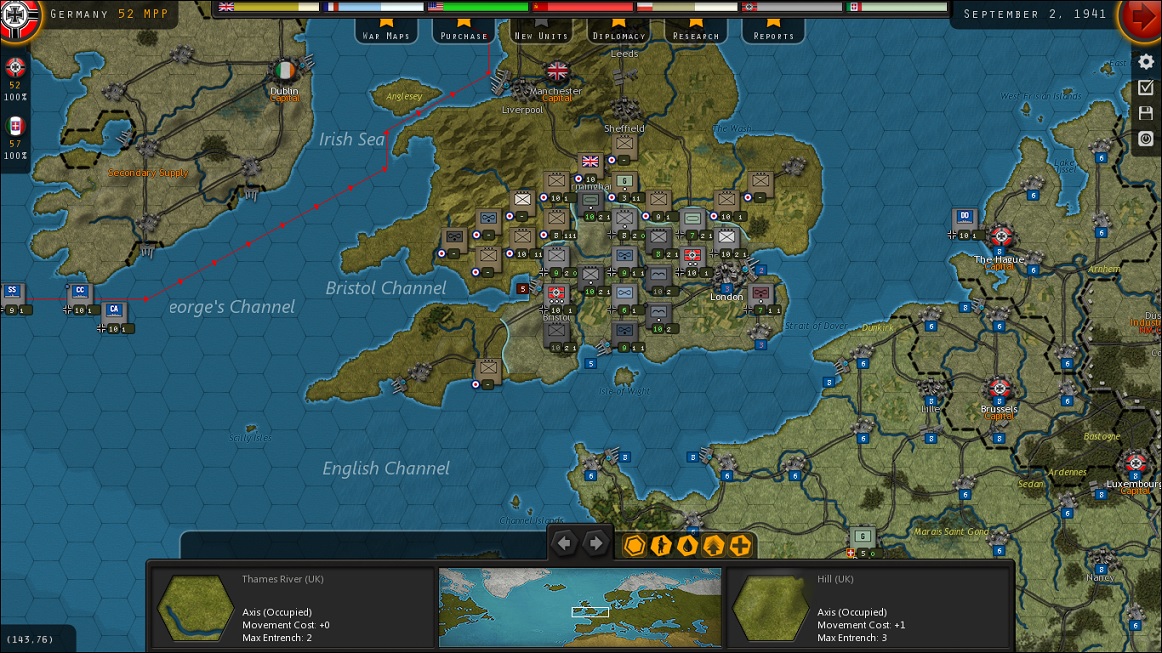This screenshot has width=1162, height=653.
Task: Click the Anglesey island label
Action: coord(404,96)
